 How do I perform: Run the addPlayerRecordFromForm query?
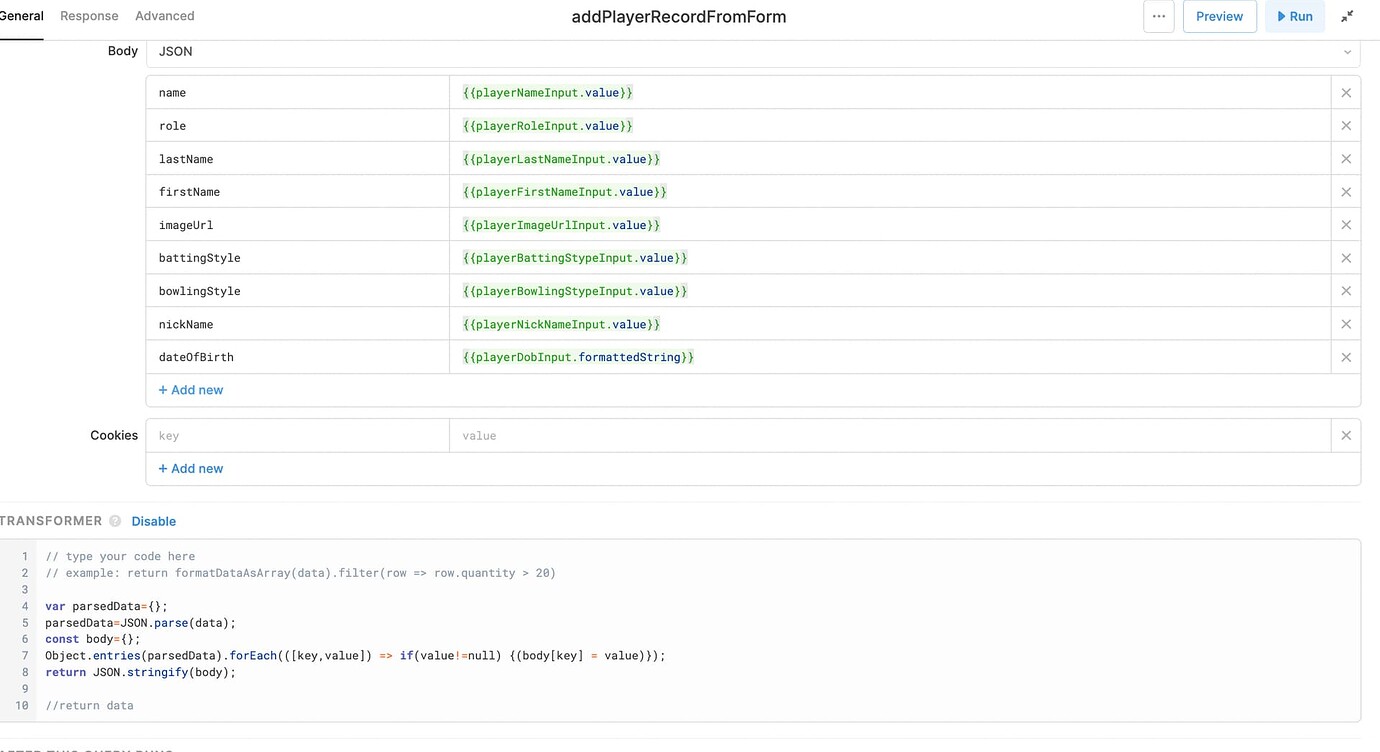tap(1294, 16)
